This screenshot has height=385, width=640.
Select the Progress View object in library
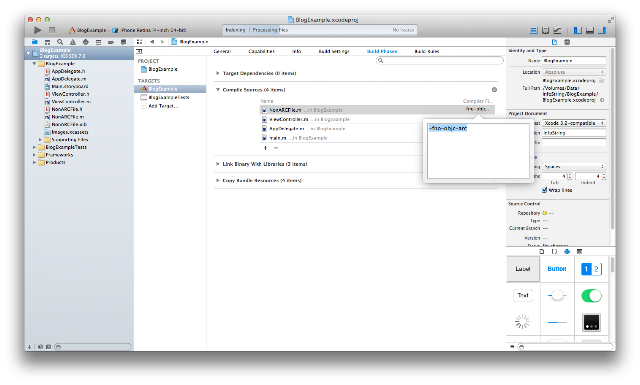[557, 322]
